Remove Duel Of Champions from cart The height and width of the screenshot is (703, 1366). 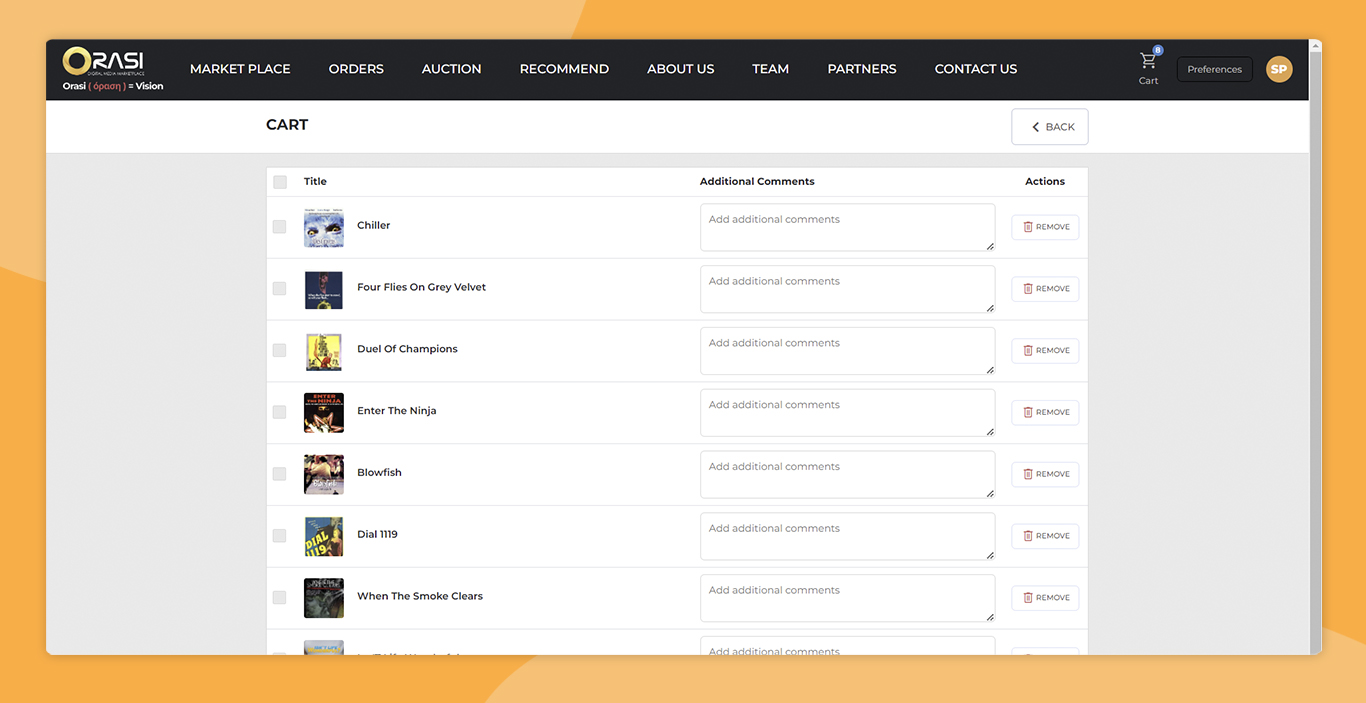coord(1045,351)
